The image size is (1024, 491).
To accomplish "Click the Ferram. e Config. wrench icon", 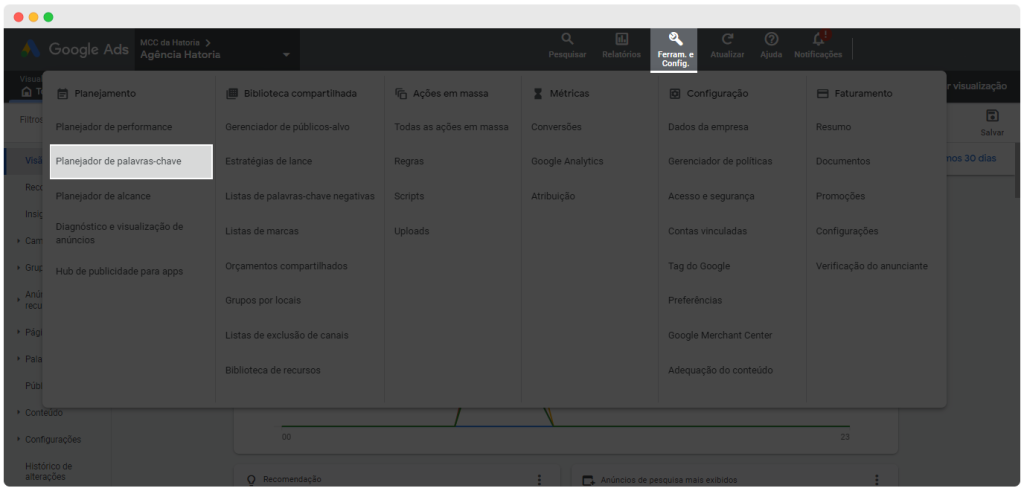I will click(x=675, y=39).
